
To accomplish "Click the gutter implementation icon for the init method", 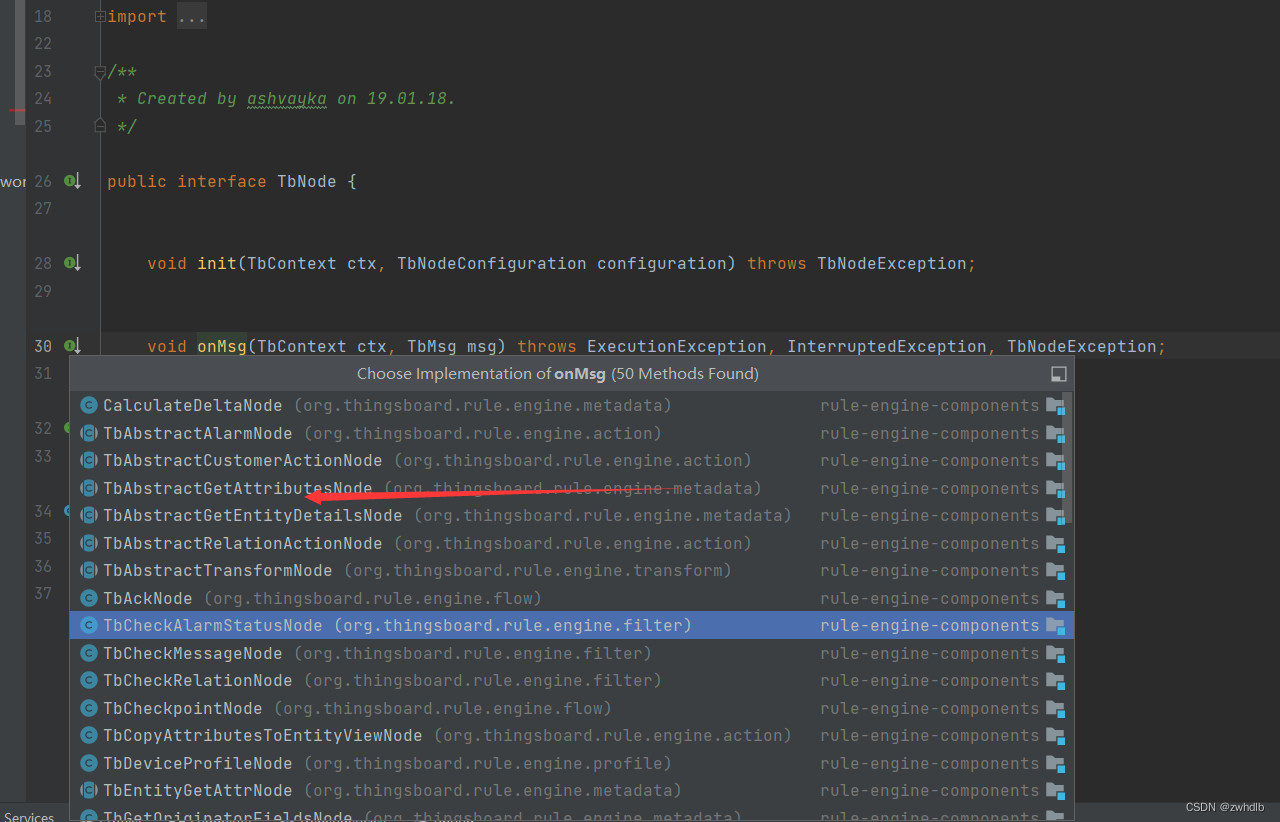I will [71, 263].
